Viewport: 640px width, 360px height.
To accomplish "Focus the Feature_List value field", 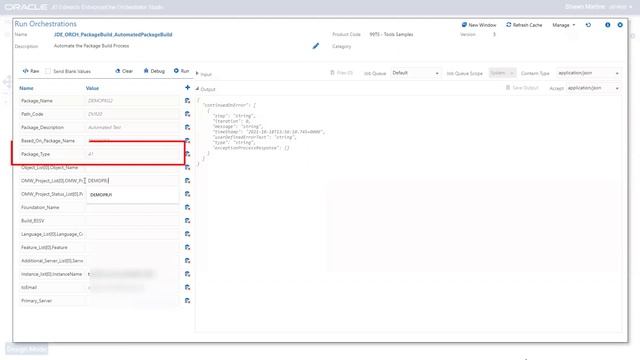I will coord(133,247).
